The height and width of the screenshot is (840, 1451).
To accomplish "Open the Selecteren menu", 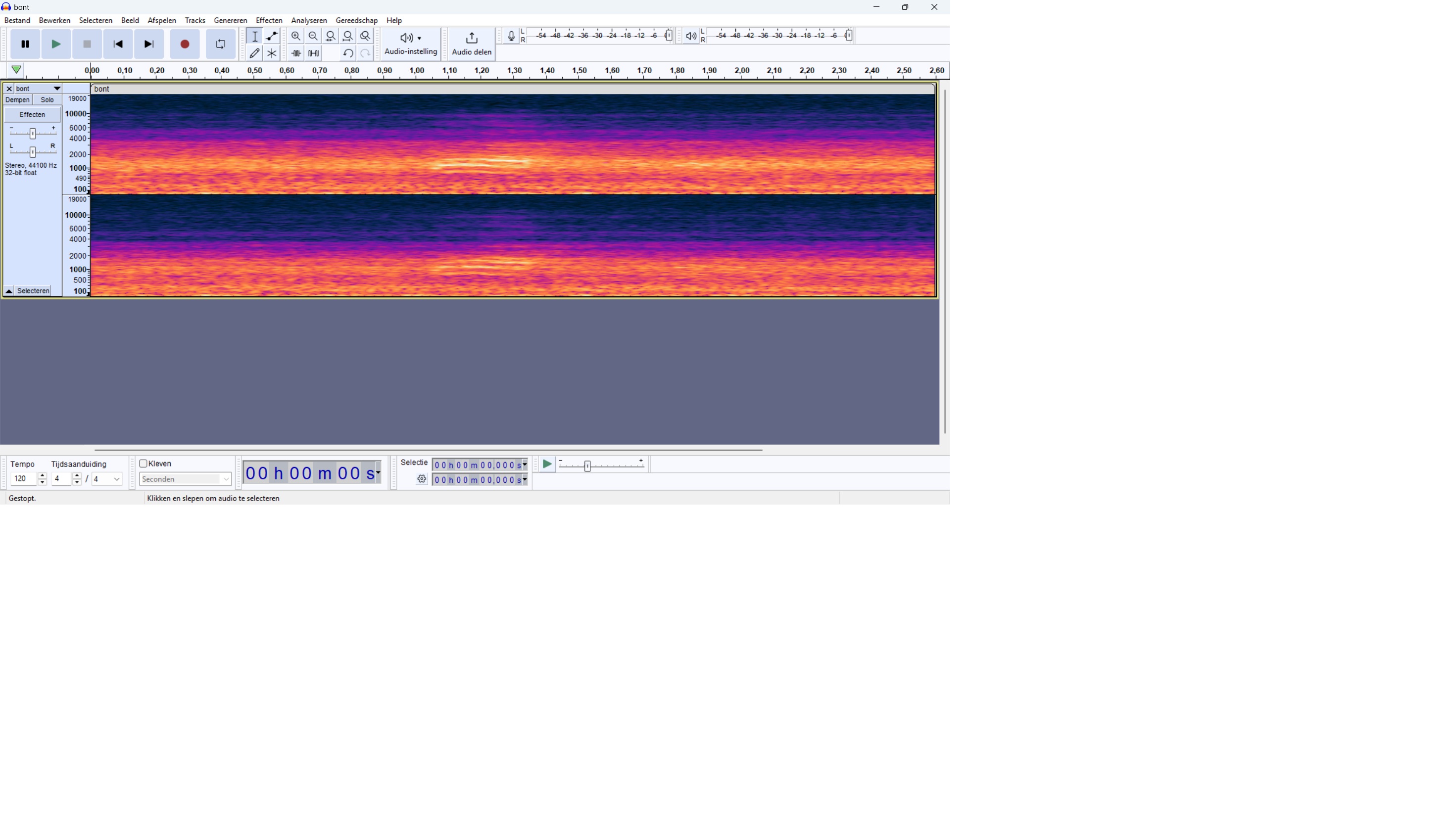I will (96, 21).
